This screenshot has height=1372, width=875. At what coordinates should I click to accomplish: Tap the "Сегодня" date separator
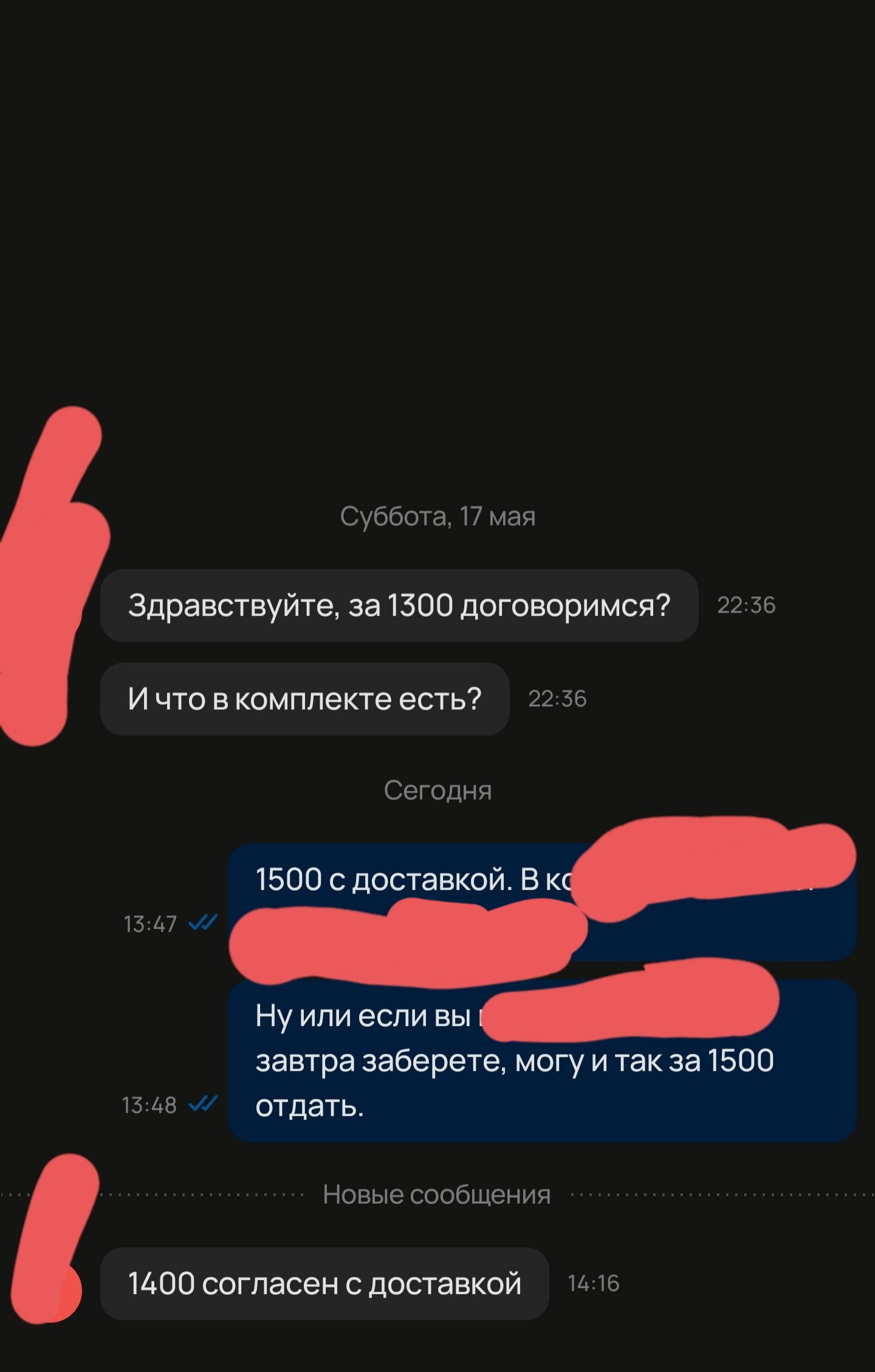point(437,791)
